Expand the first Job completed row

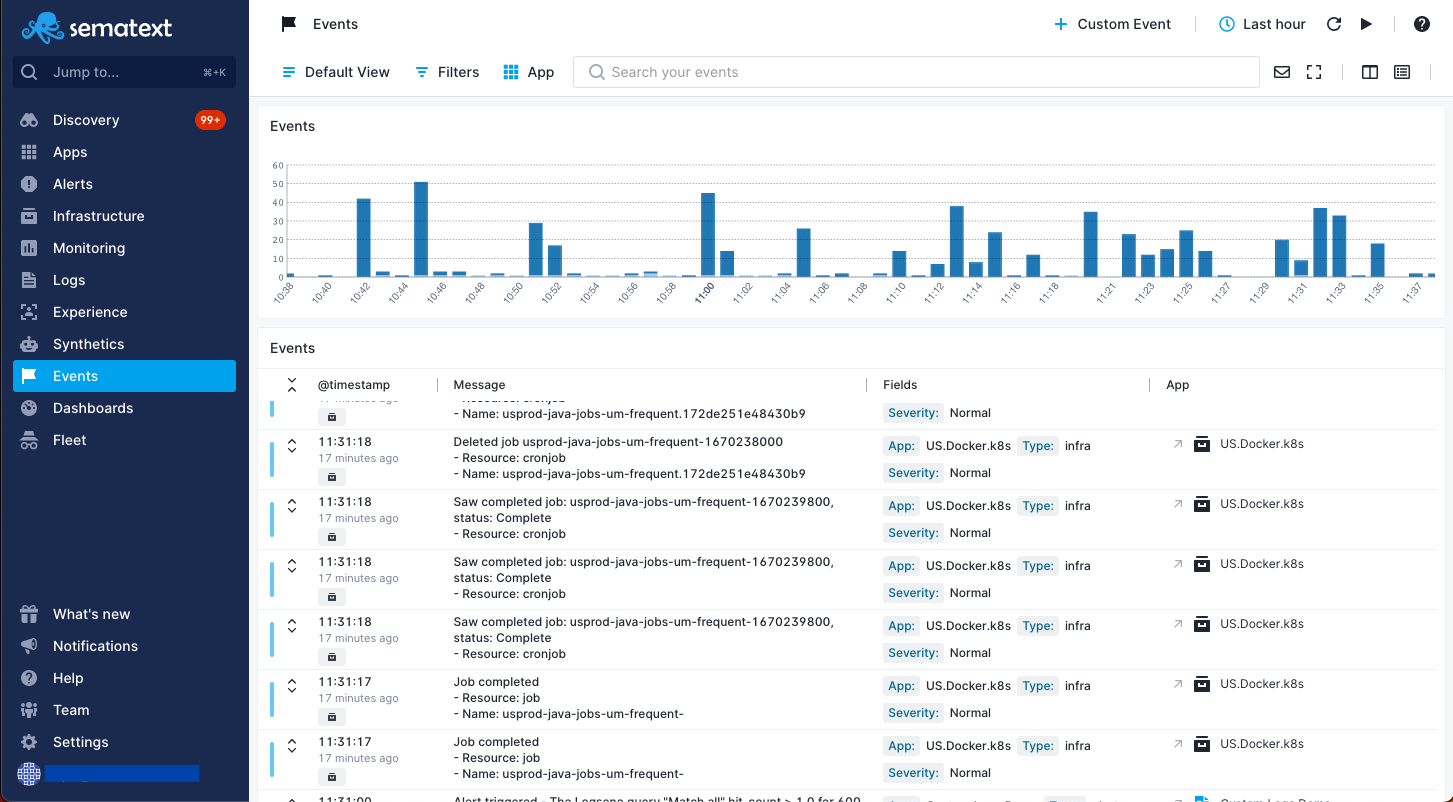pos(292,686)
